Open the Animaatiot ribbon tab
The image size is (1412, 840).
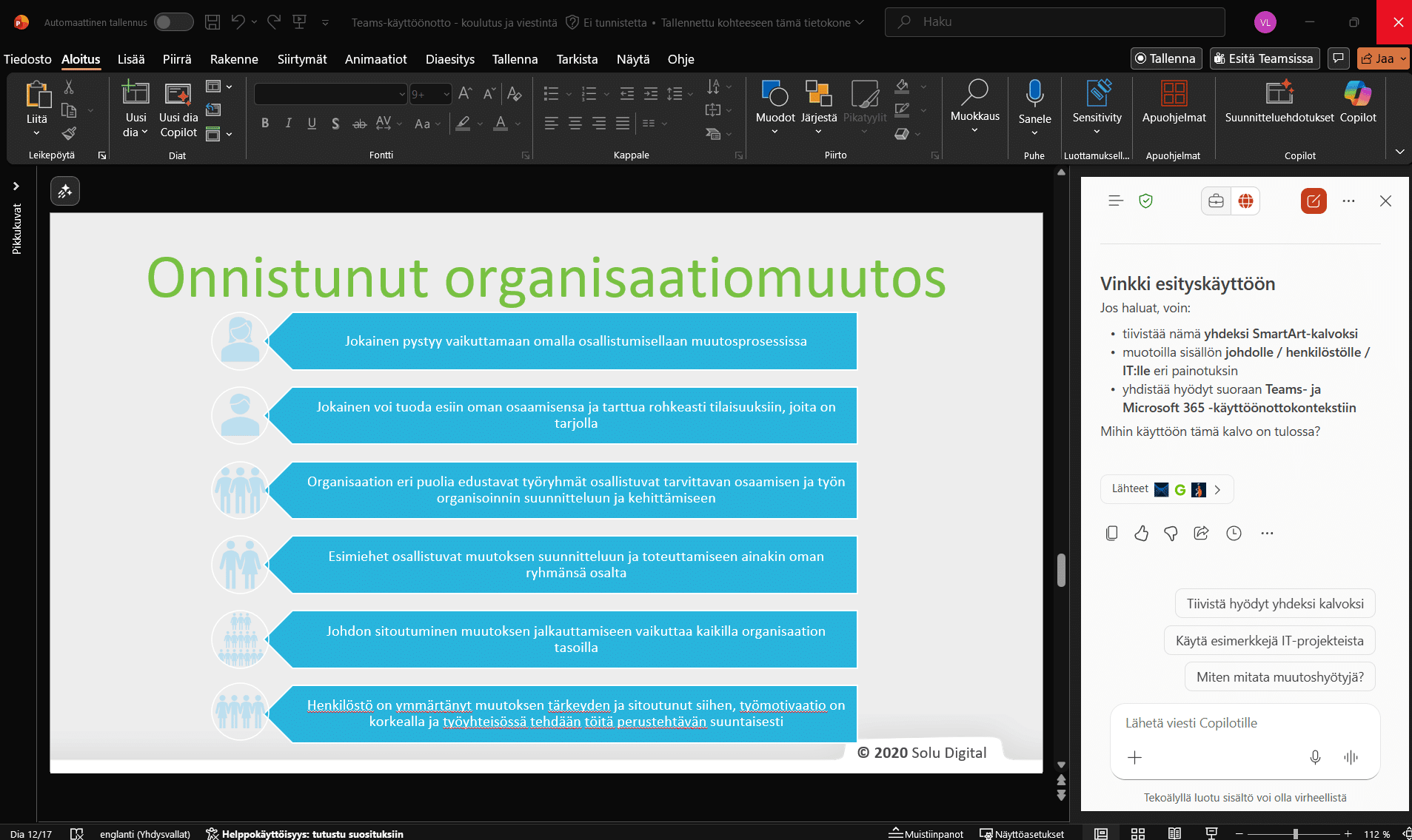tap(375, 59)
